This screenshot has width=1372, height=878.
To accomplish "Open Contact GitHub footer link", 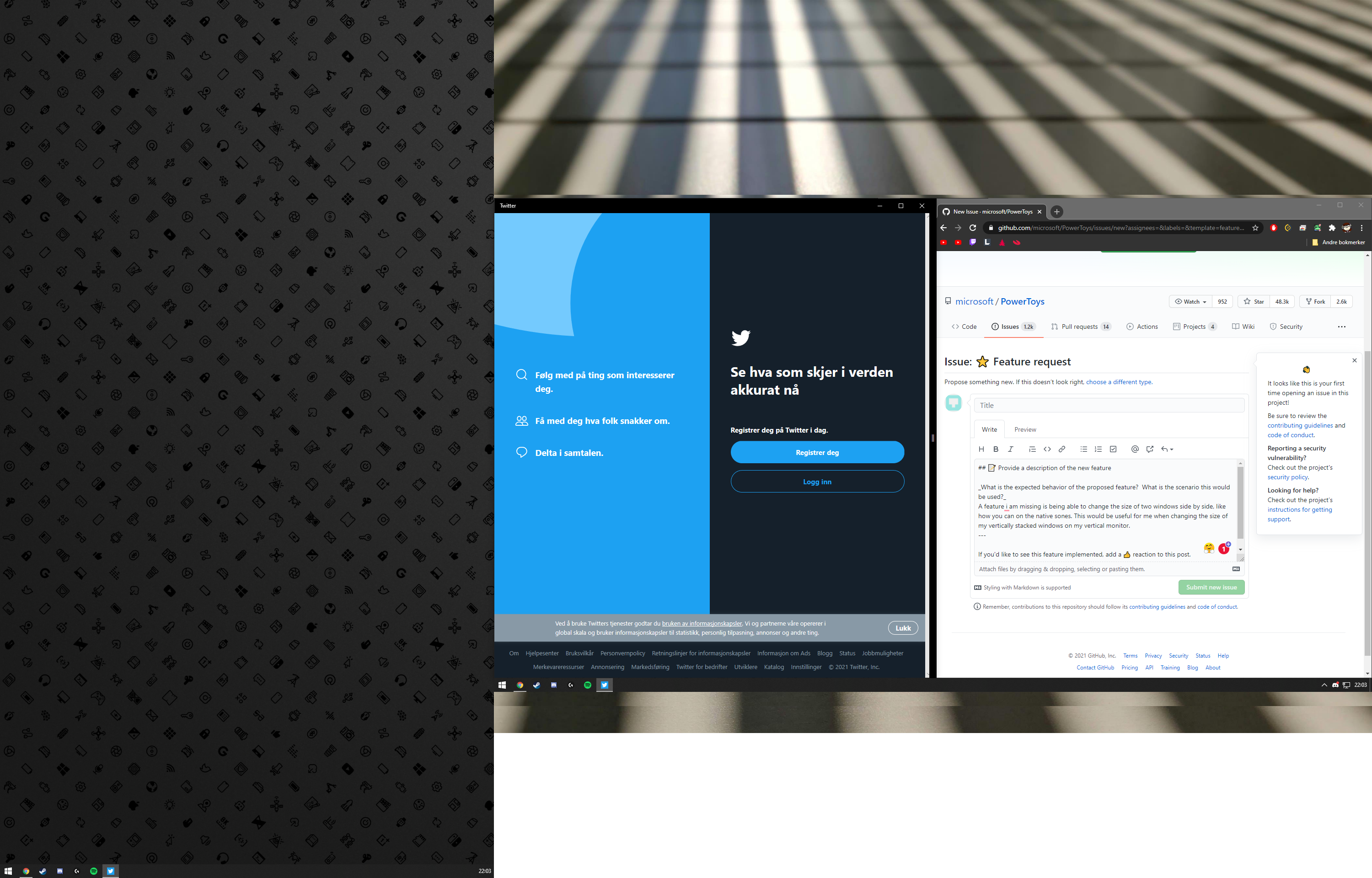I will pyautogui.click(x=1095, y=668).
